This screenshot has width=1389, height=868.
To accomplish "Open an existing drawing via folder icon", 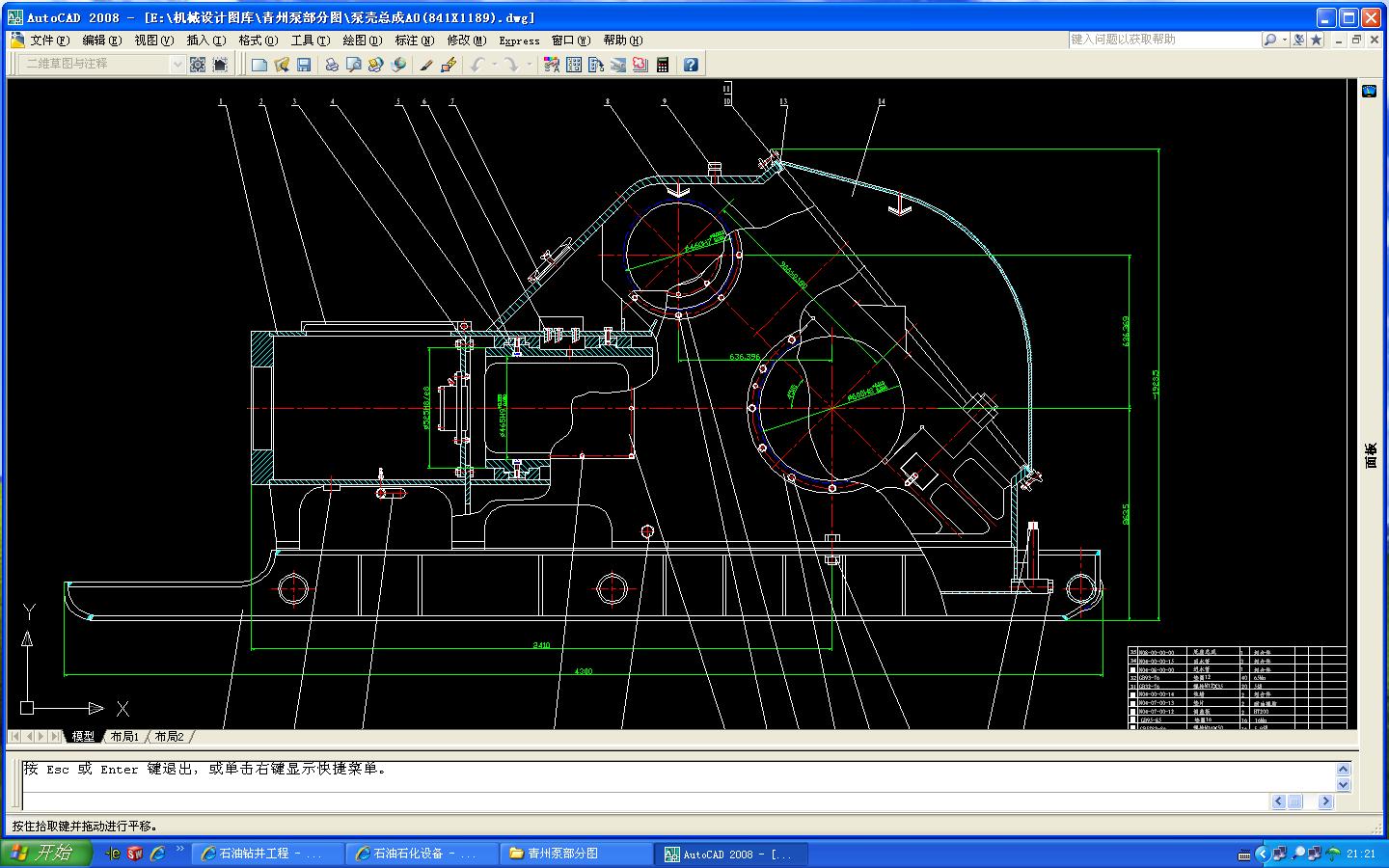I will pos(282,65).
